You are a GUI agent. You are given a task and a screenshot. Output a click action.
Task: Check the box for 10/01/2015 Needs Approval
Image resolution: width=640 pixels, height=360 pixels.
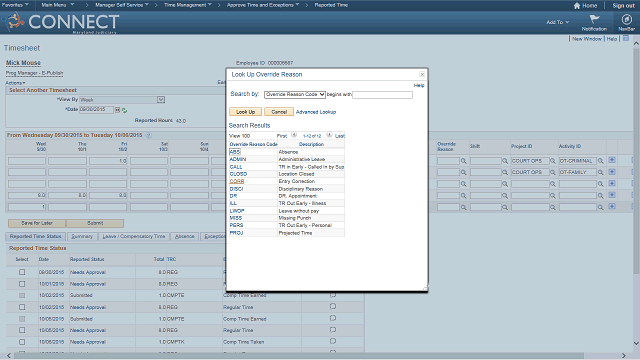[22, 284]
